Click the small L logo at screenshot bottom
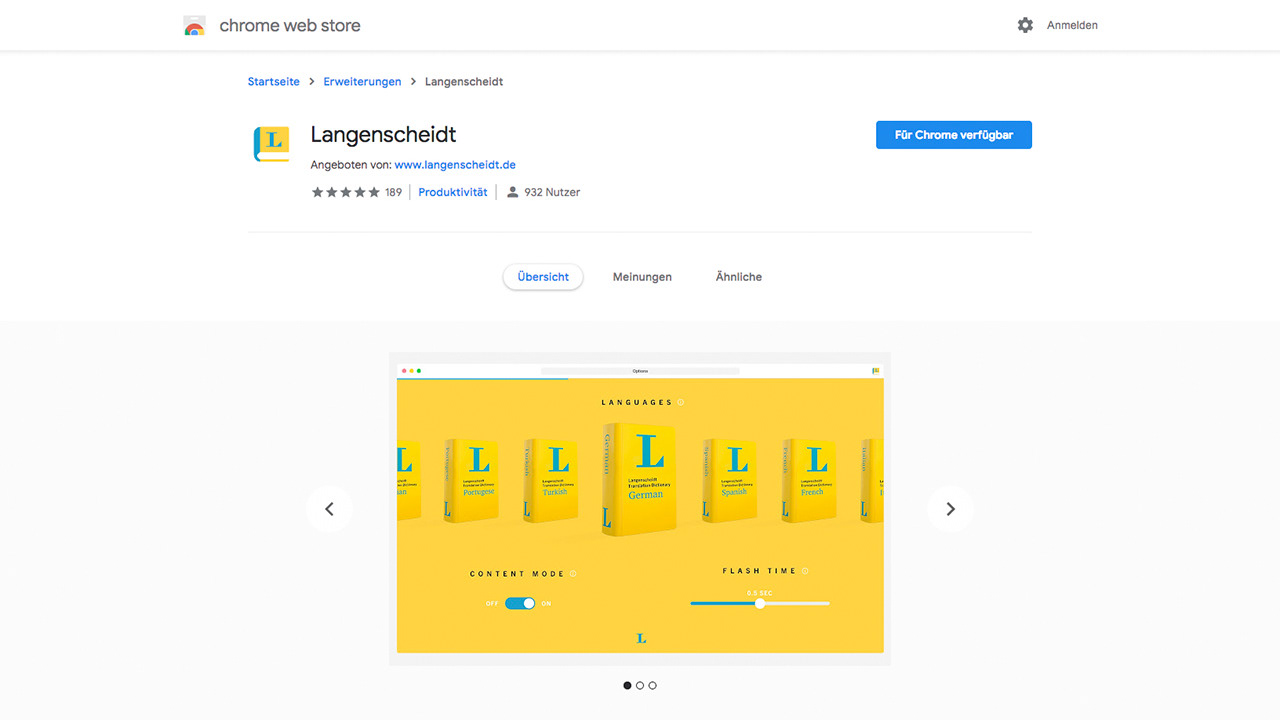1280x720 pixels. click(641, 638)
